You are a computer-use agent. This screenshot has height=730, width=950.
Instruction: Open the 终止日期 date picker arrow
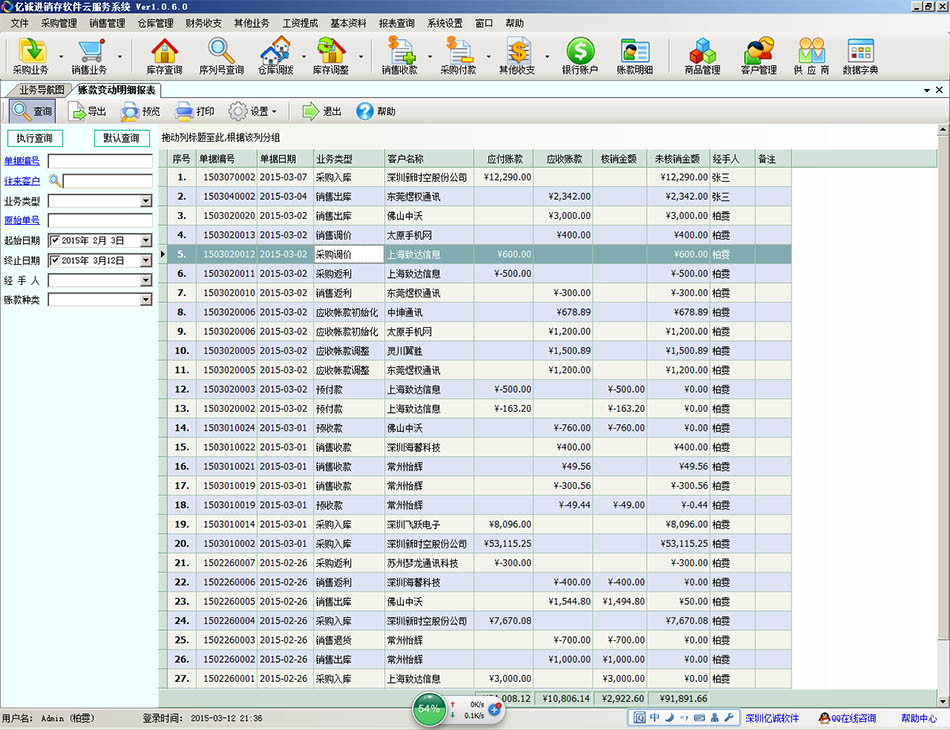pos(145,260)
